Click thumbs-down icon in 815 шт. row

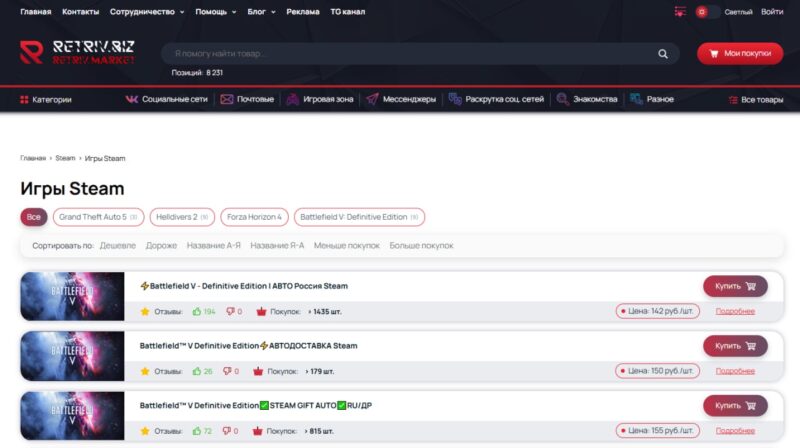pyautogui.click(x=227, y=431)
